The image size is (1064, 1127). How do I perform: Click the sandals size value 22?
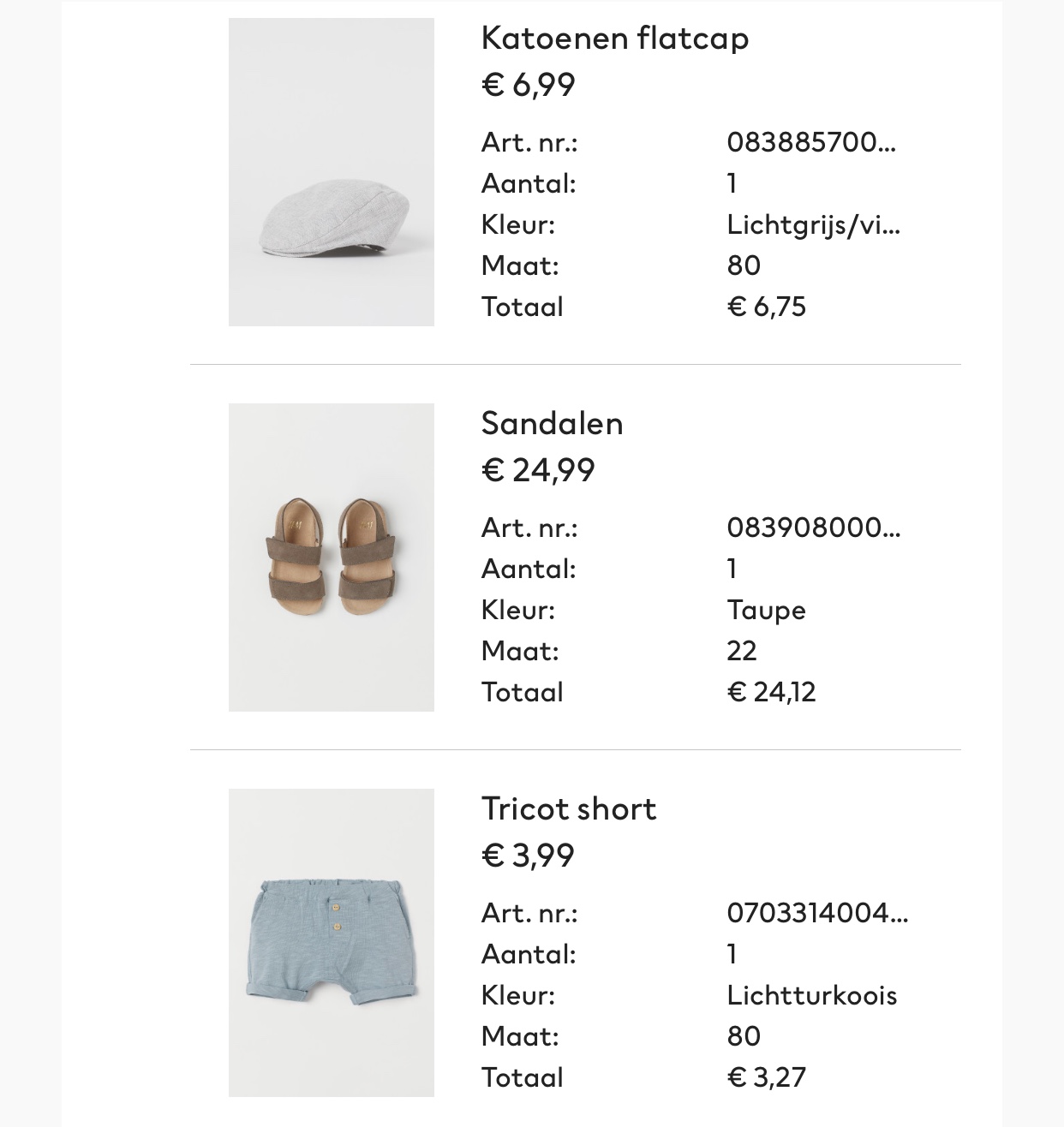pyautogui.click(x=742, y=651)
